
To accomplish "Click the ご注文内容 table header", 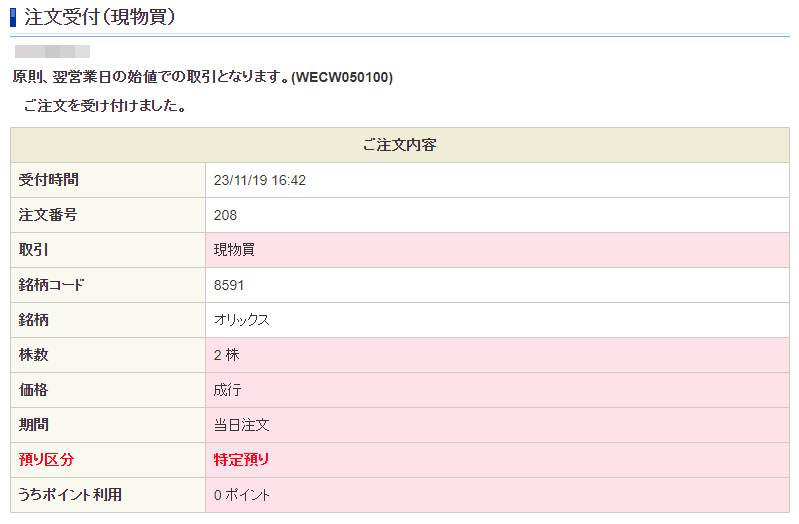I will [399, 145].
